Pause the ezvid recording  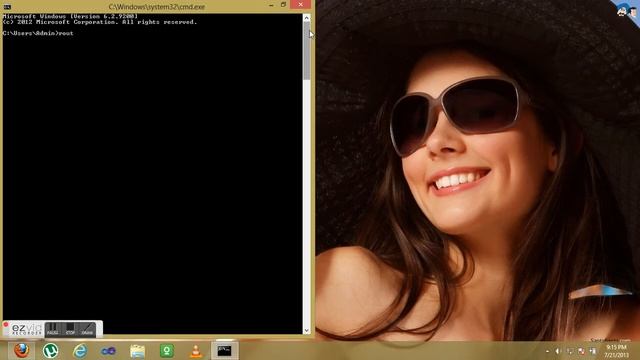pyautogui.click(x=53, y=329)
